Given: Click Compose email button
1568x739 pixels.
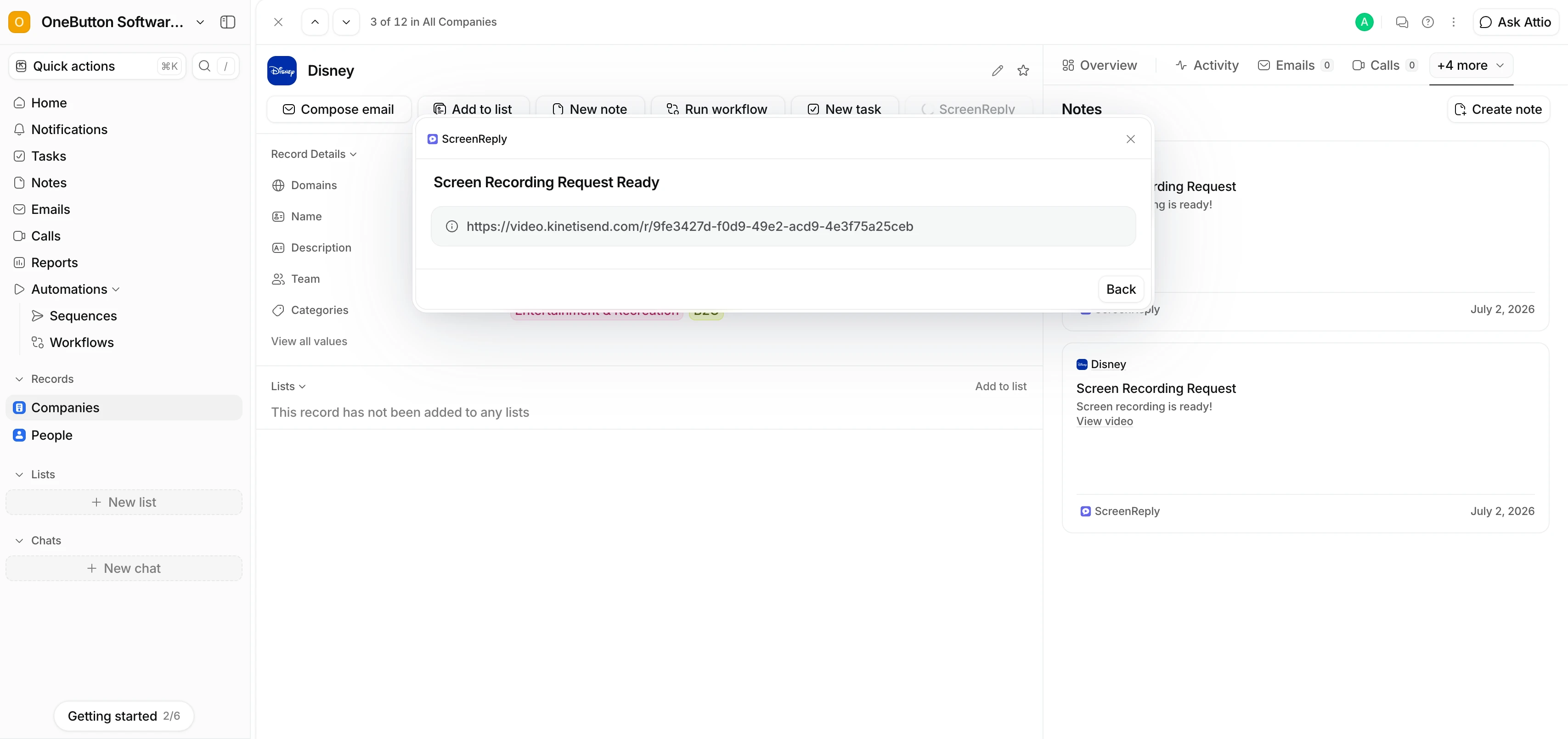Looking at the screenshot, I should (x=339, y=109).
